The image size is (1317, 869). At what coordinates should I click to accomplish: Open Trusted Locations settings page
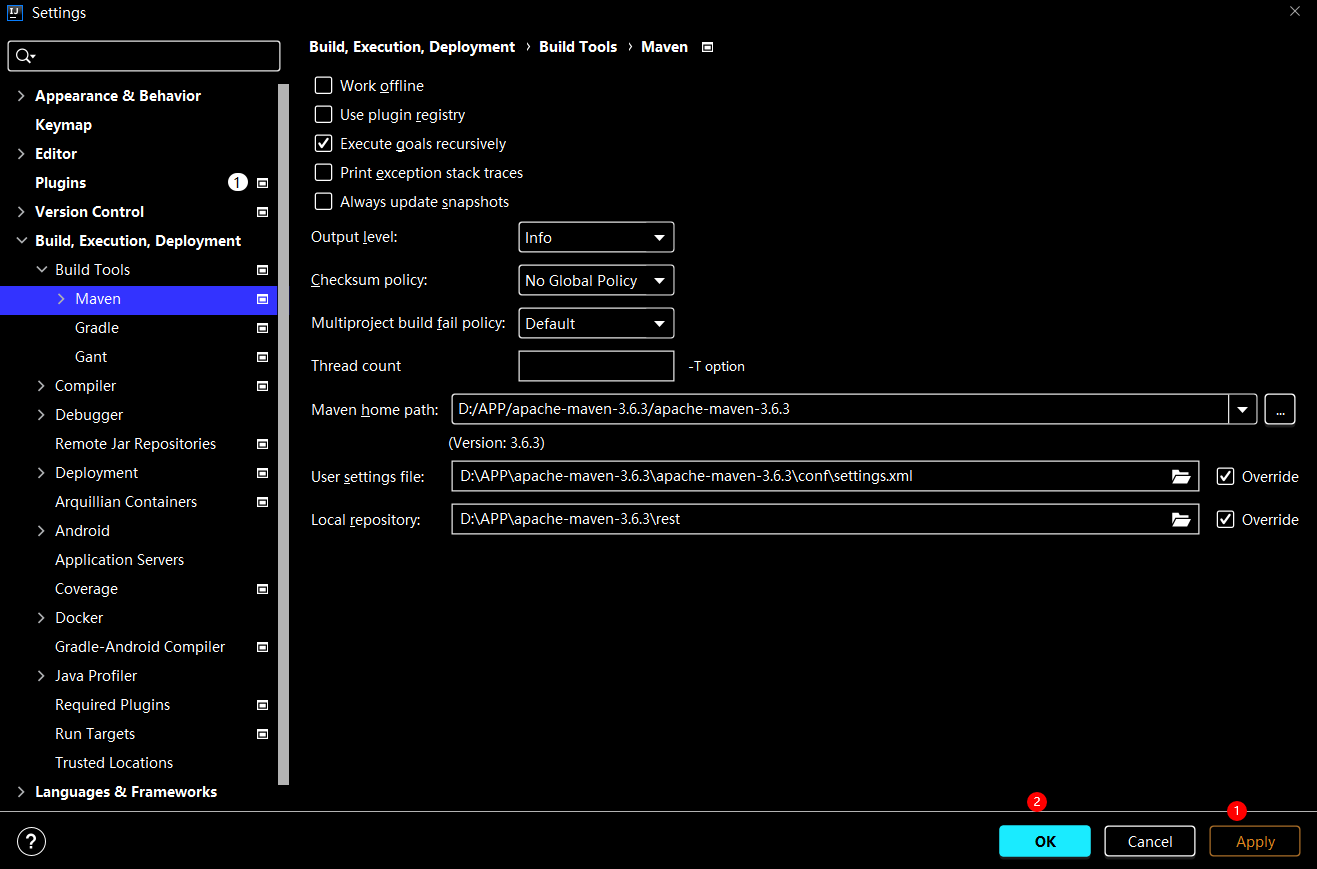[114, 763]
